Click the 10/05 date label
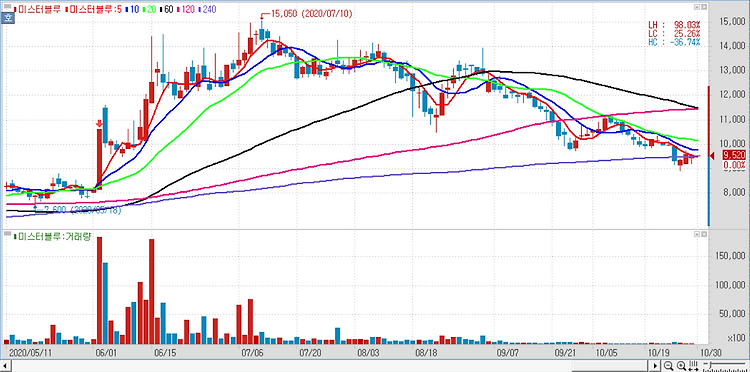 coord(607,352)
